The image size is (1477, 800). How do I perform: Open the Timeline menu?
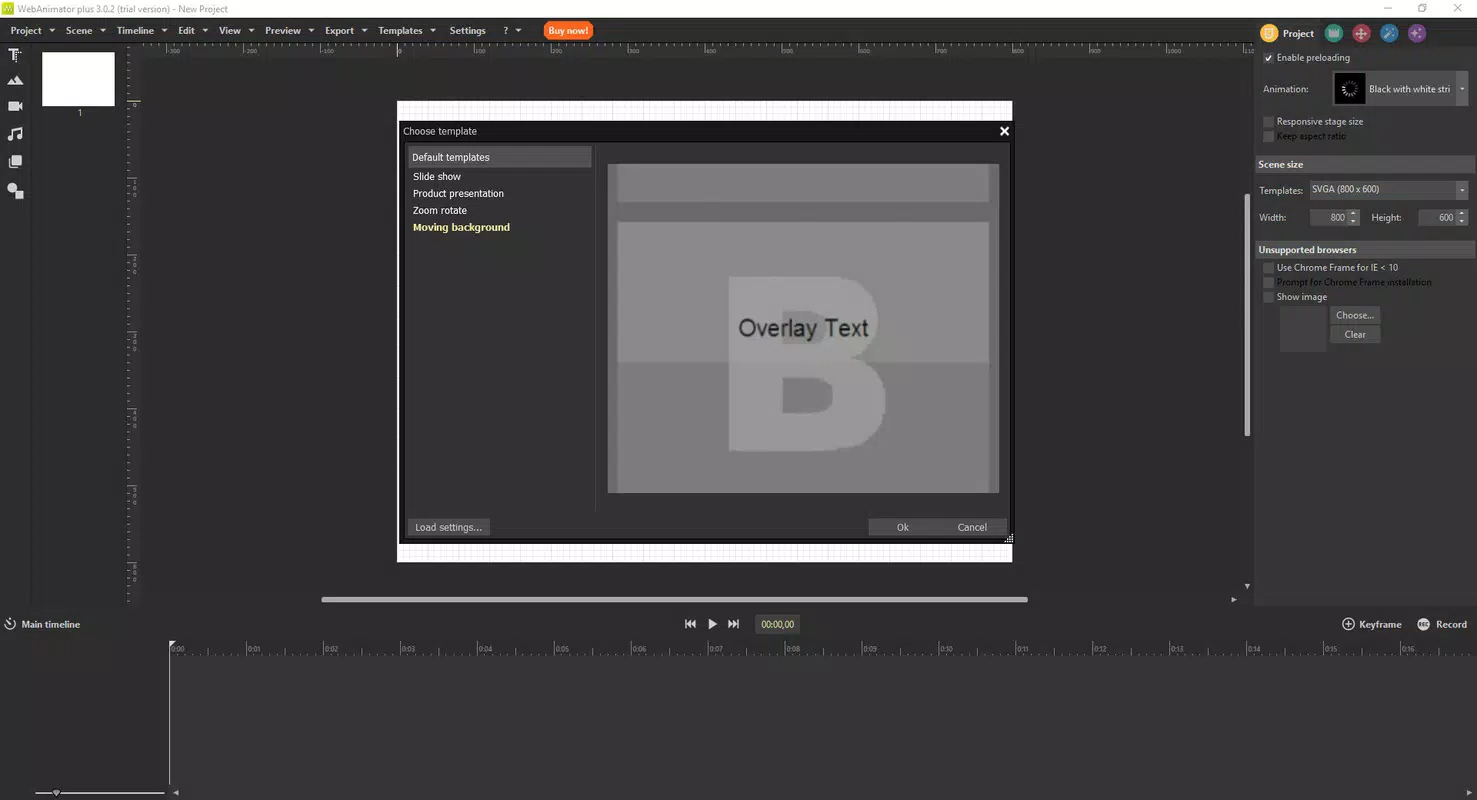click(x=135, y=31)
